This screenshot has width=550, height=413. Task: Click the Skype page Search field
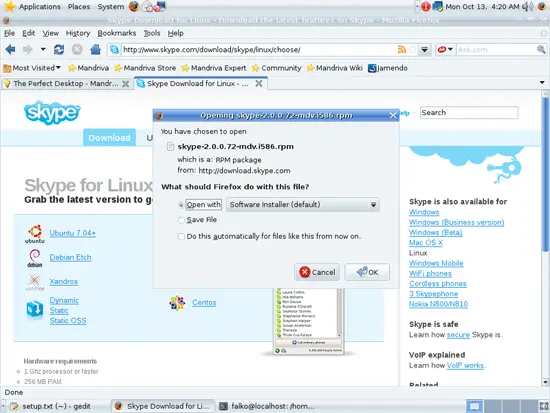click(469, 113)
